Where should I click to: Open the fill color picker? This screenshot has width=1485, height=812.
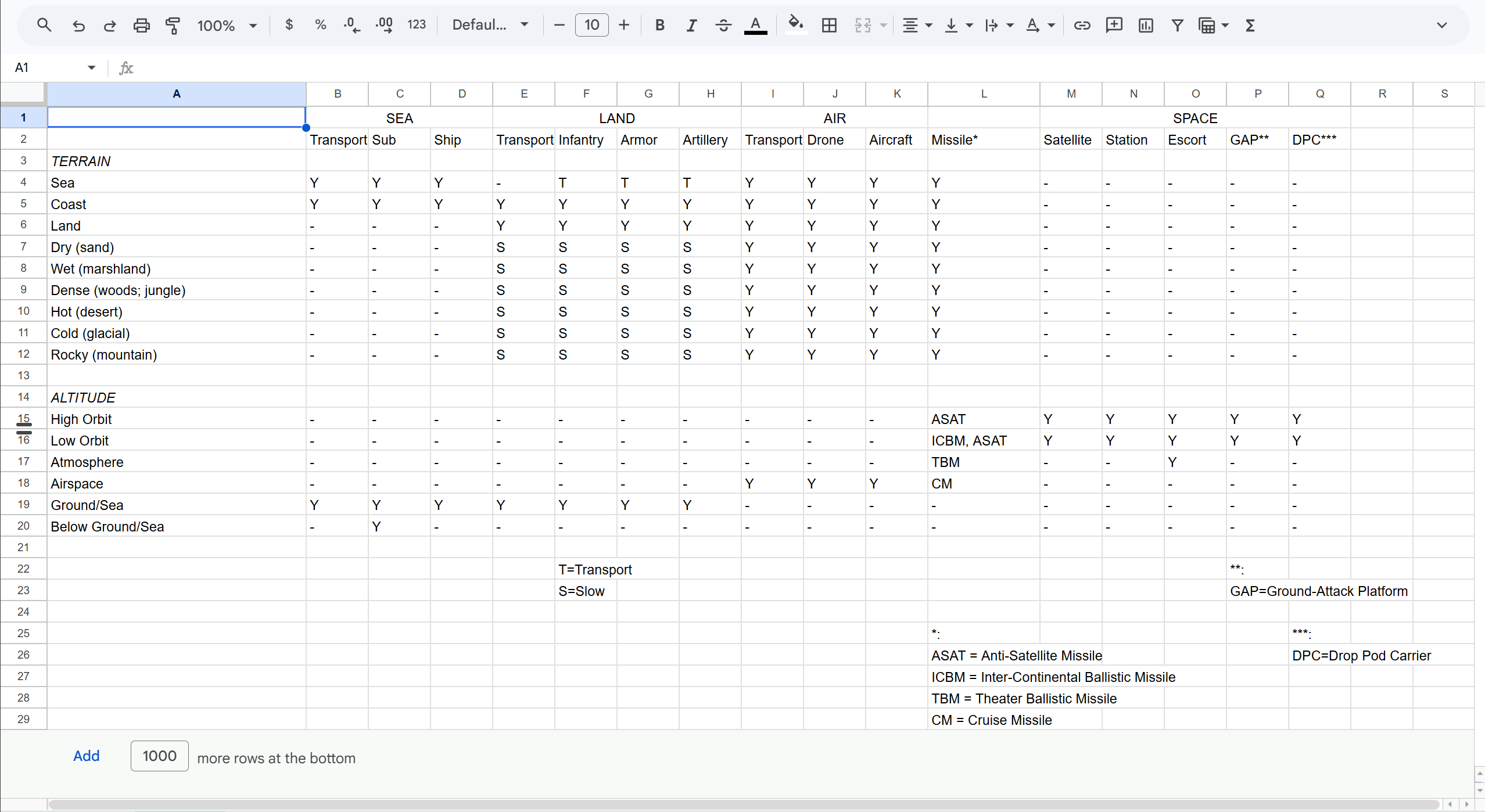pos(796,25)
